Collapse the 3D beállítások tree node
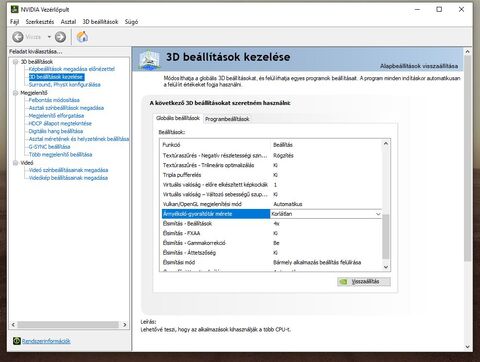Screen dimensions: 480x362 coord(15,62)
